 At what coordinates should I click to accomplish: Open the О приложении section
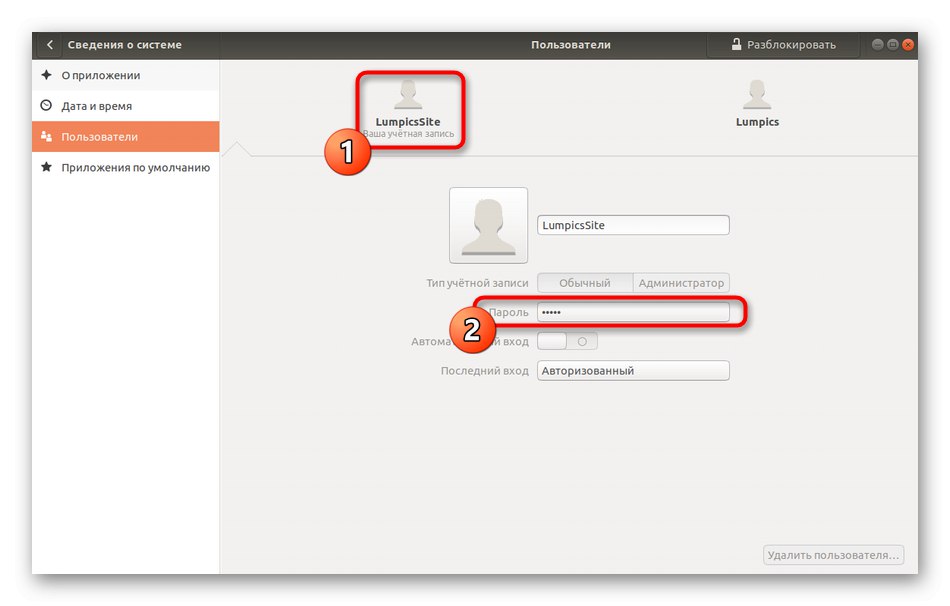click(x=125, y=75)
